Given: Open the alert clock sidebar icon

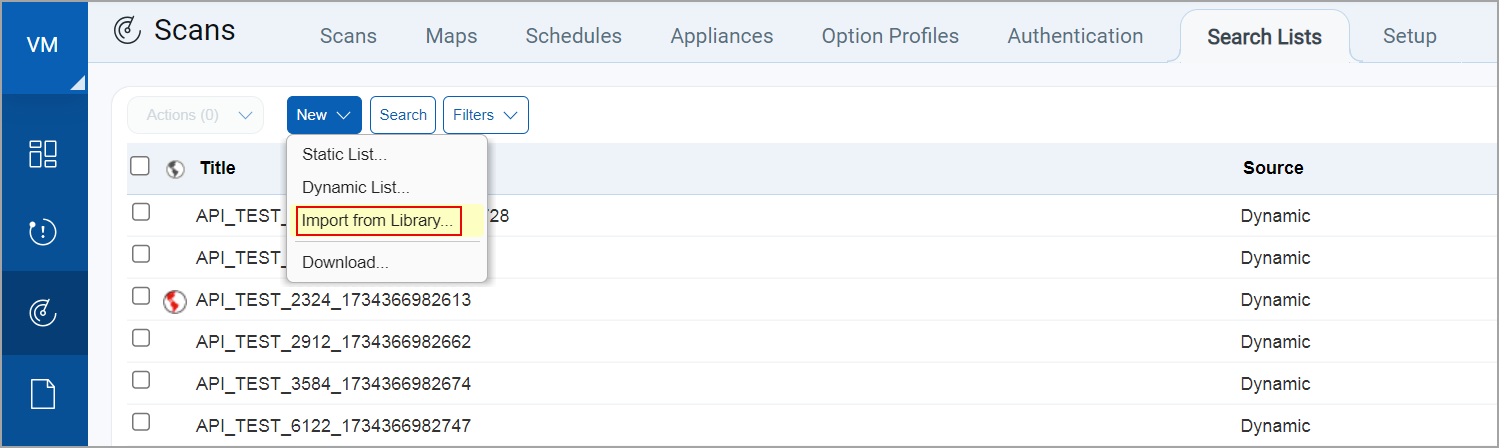Looking at the screenshot, I should coord(43,233).
